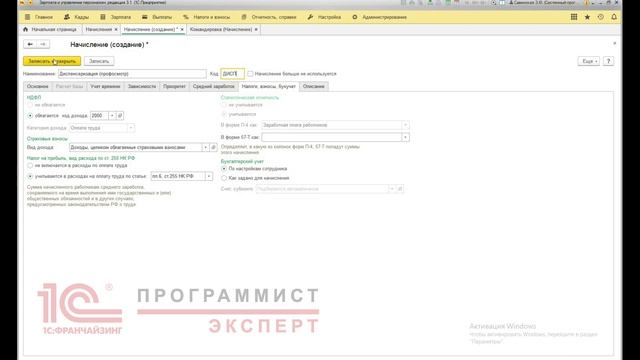The image size is (640, 360).
Task: Select 'По настройкам сотрудника' radio button
Action: [x=224, y=169]
